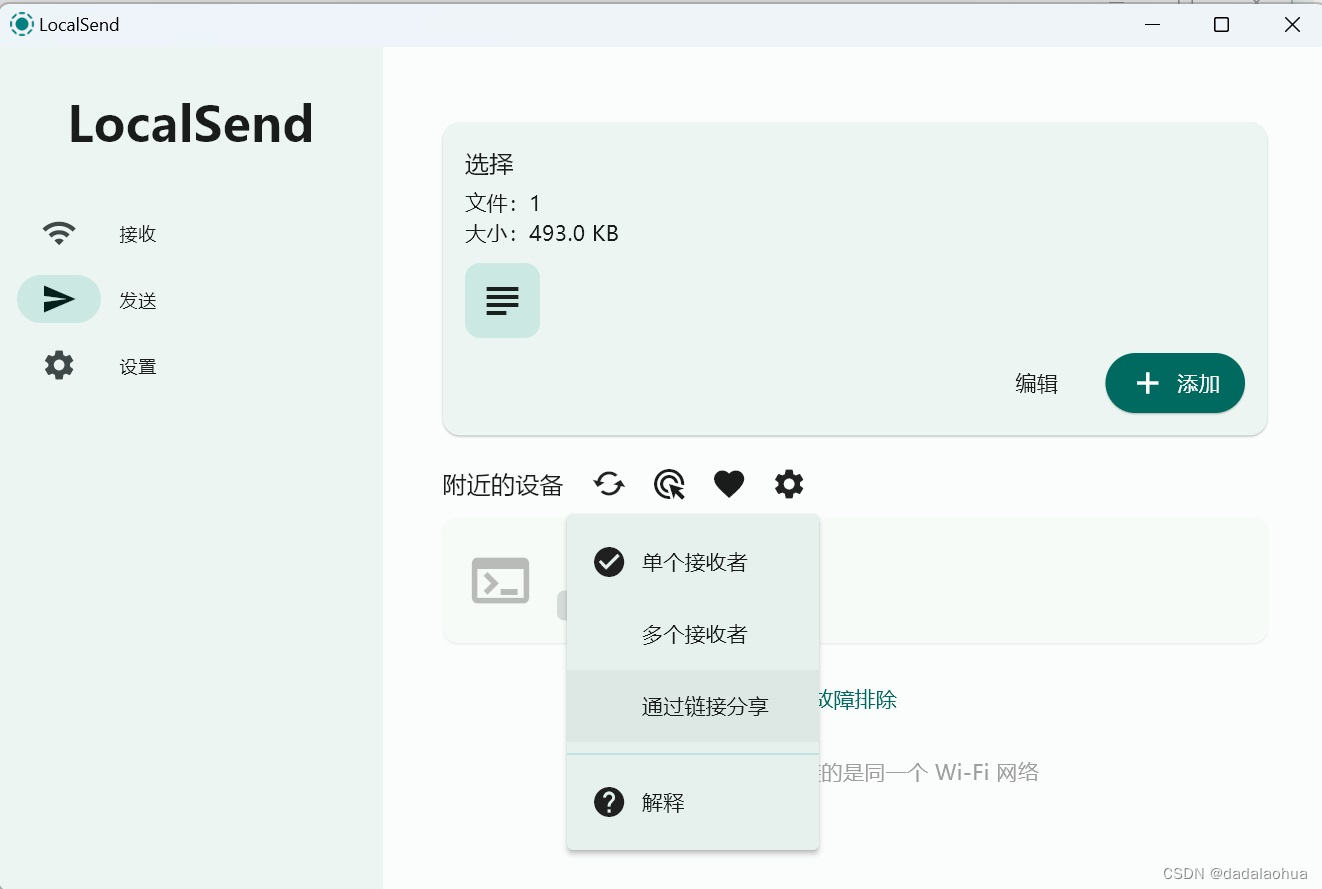Click the send mode gear icon near 附近的设备

click(x=789, y=485)
